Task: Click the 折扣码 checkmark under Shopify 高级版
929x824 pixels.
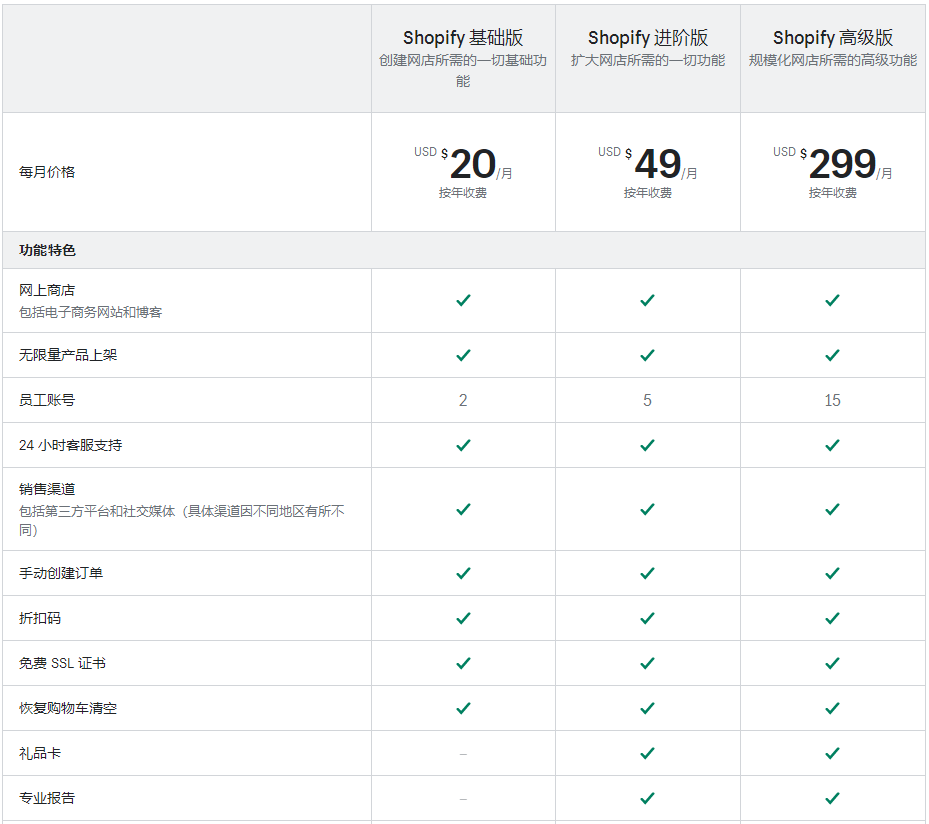Action: tap(832, 618)
